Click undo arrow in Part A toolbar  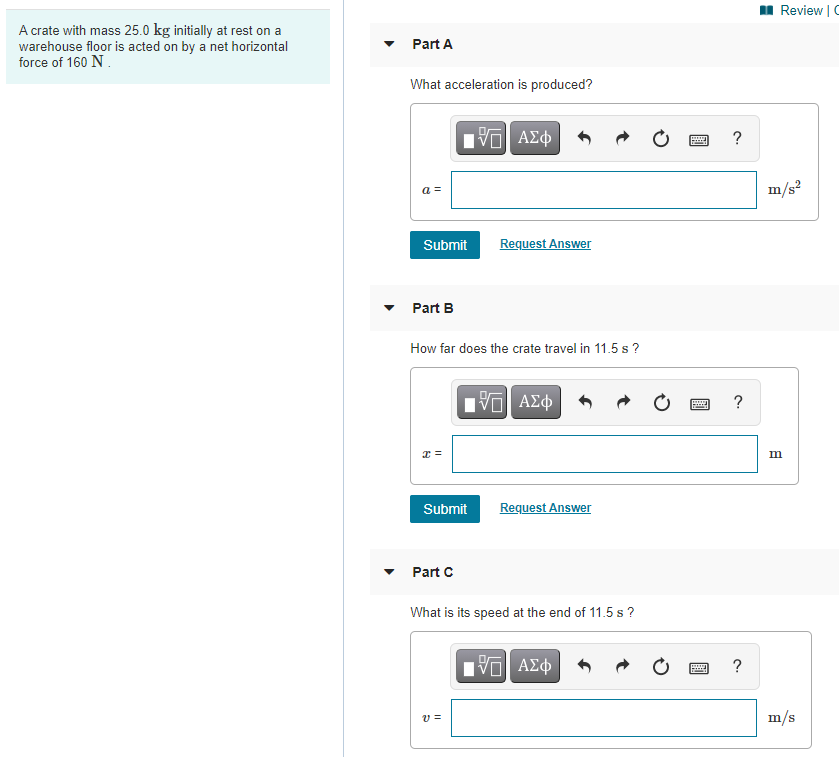click(584, 139)
